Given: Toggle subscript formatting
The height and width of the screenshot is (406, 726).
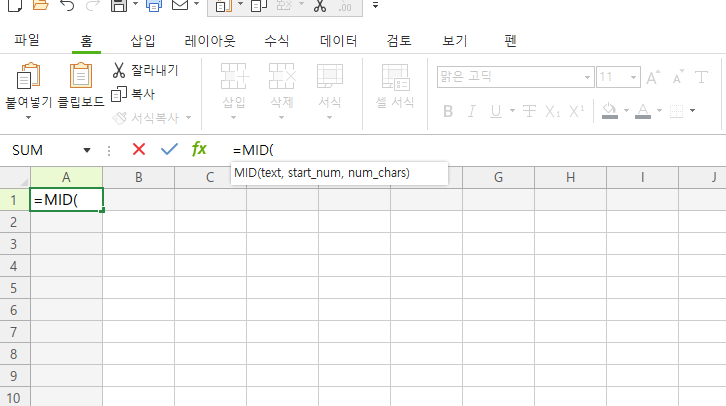Looking at the screenshot, I should (552, 111).
